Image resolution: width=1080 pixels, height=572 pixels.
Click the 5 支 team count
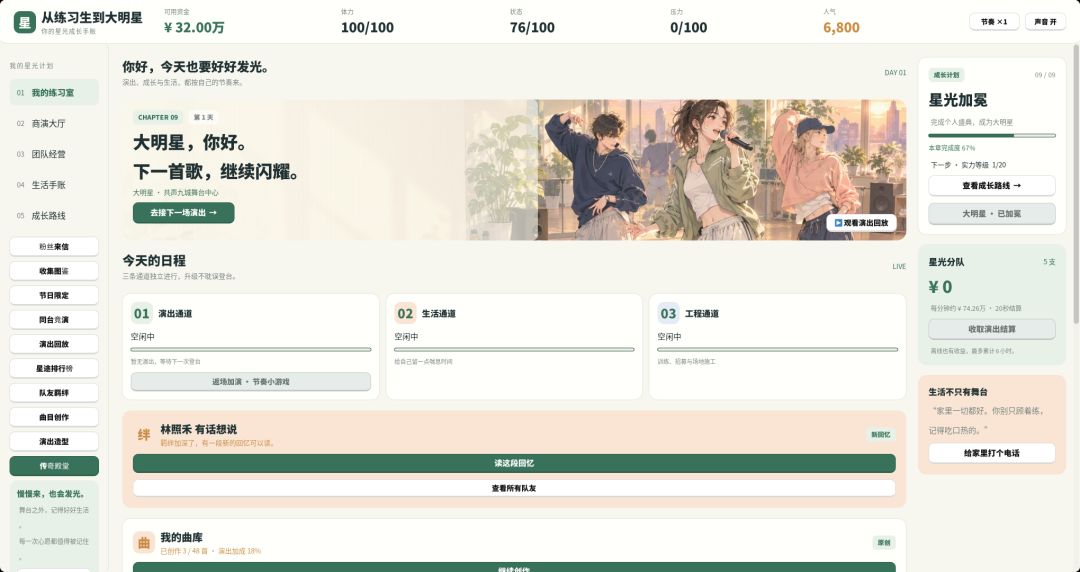1049,262
